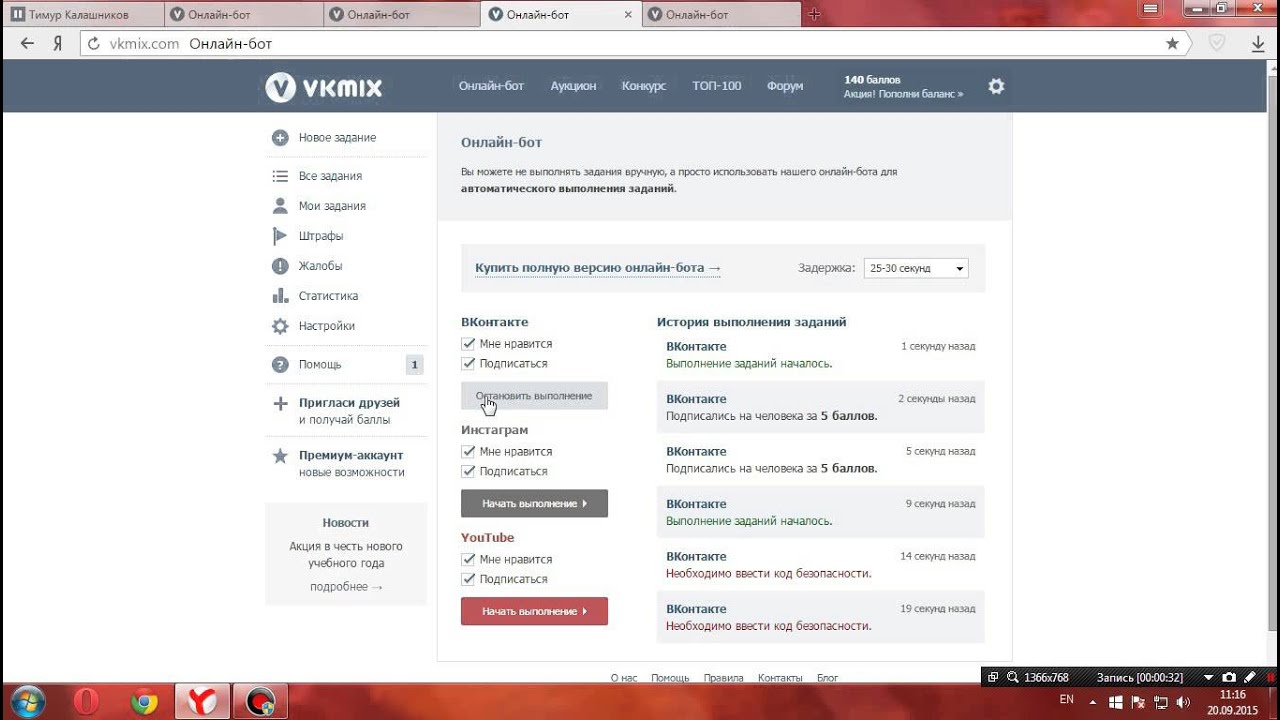Open Аукцион in top navigation
1280x720 pixels.
[x=573, y=86]
